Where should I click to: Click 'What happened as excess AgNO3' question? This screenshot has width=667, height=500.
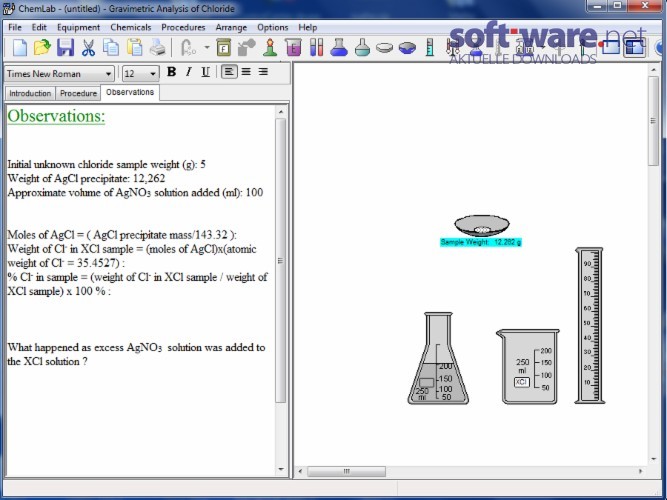(136, 354)
